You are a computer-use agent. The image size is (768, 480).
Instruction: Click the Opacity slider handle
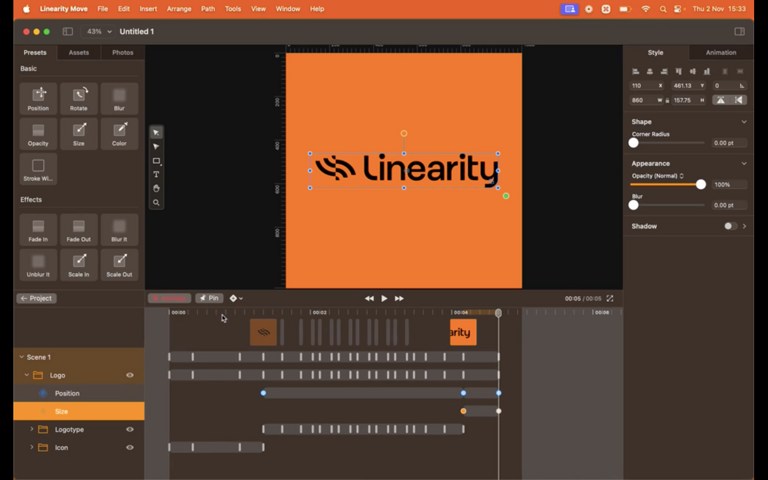701,184
